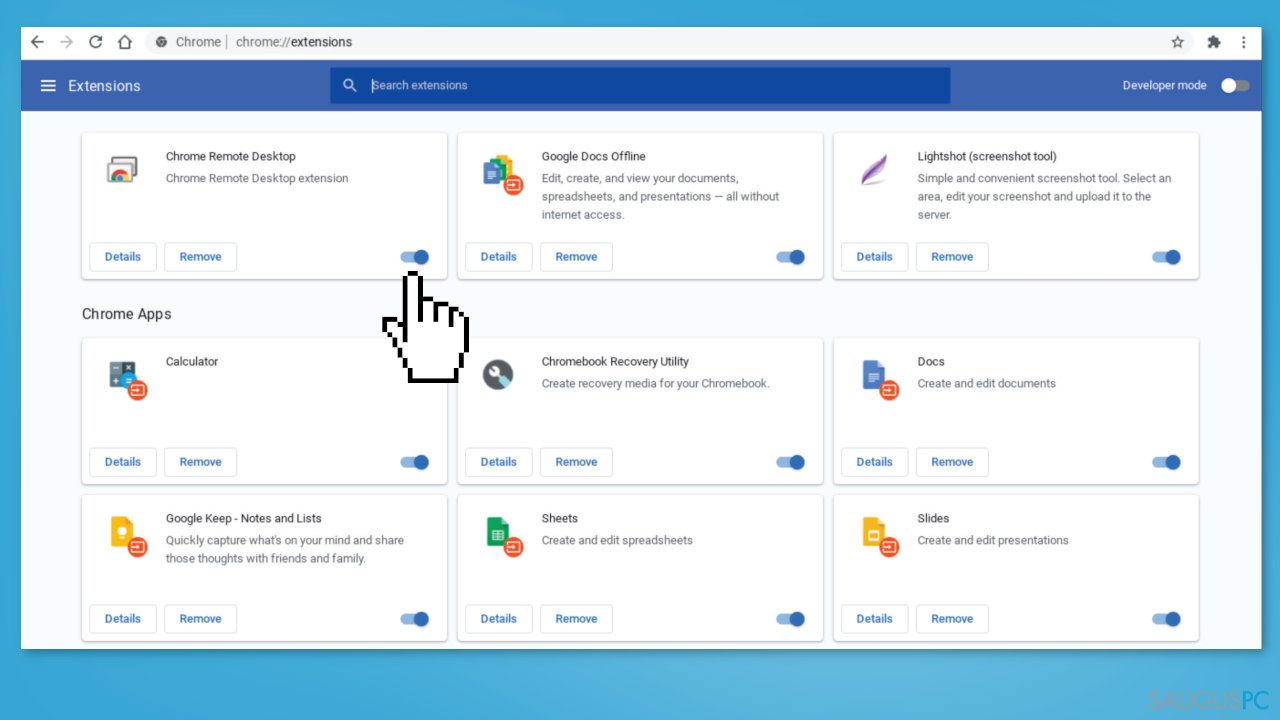The height and width of the screenshot is (720, 1280).
Task: Remove Google Docs Offline extension
Action: (x=576, y=257)
